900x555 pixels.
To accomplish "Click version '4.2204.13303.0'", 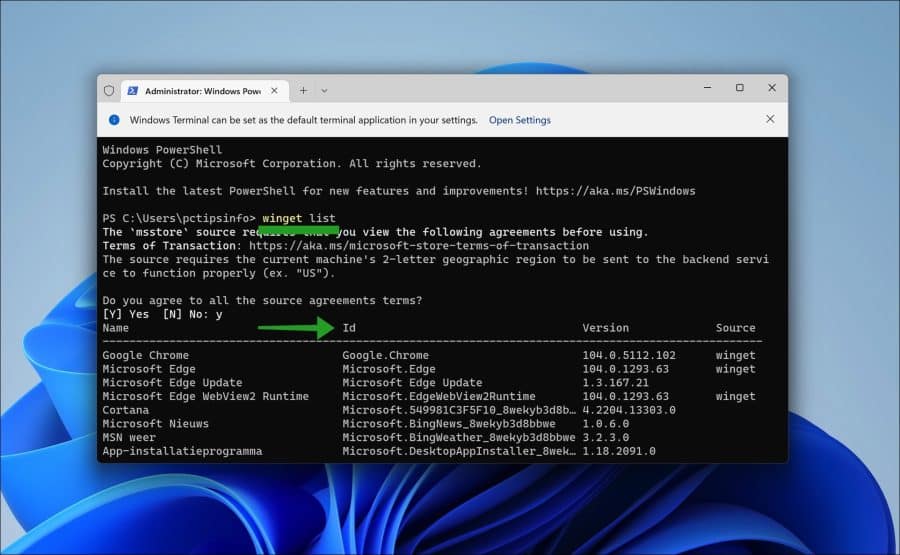I will click(629, 410).
